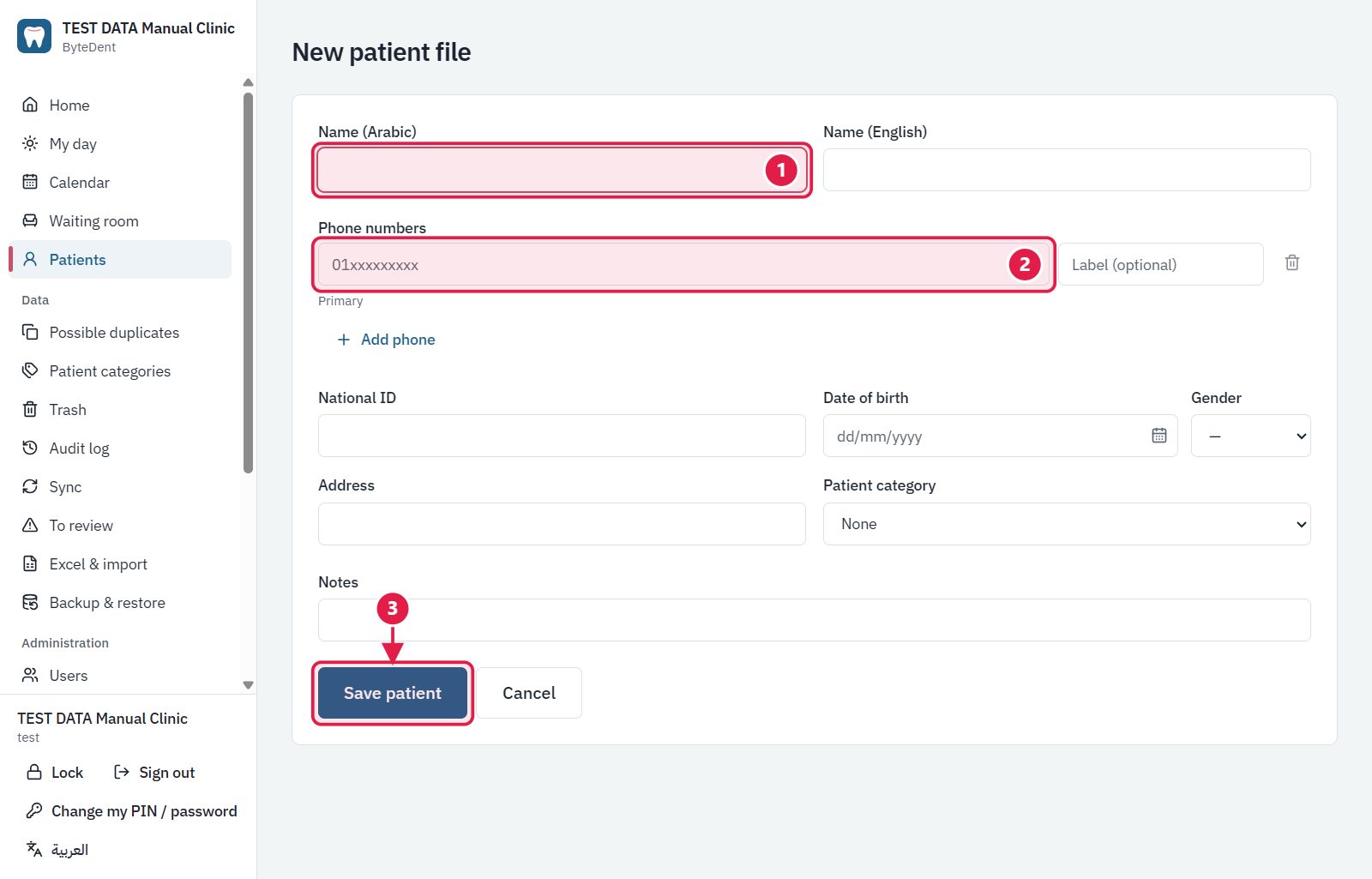1372x879 pixels.
Task: Click the Waiting room sofa icon
Action: pyautogui.click(x=30, y=220)
